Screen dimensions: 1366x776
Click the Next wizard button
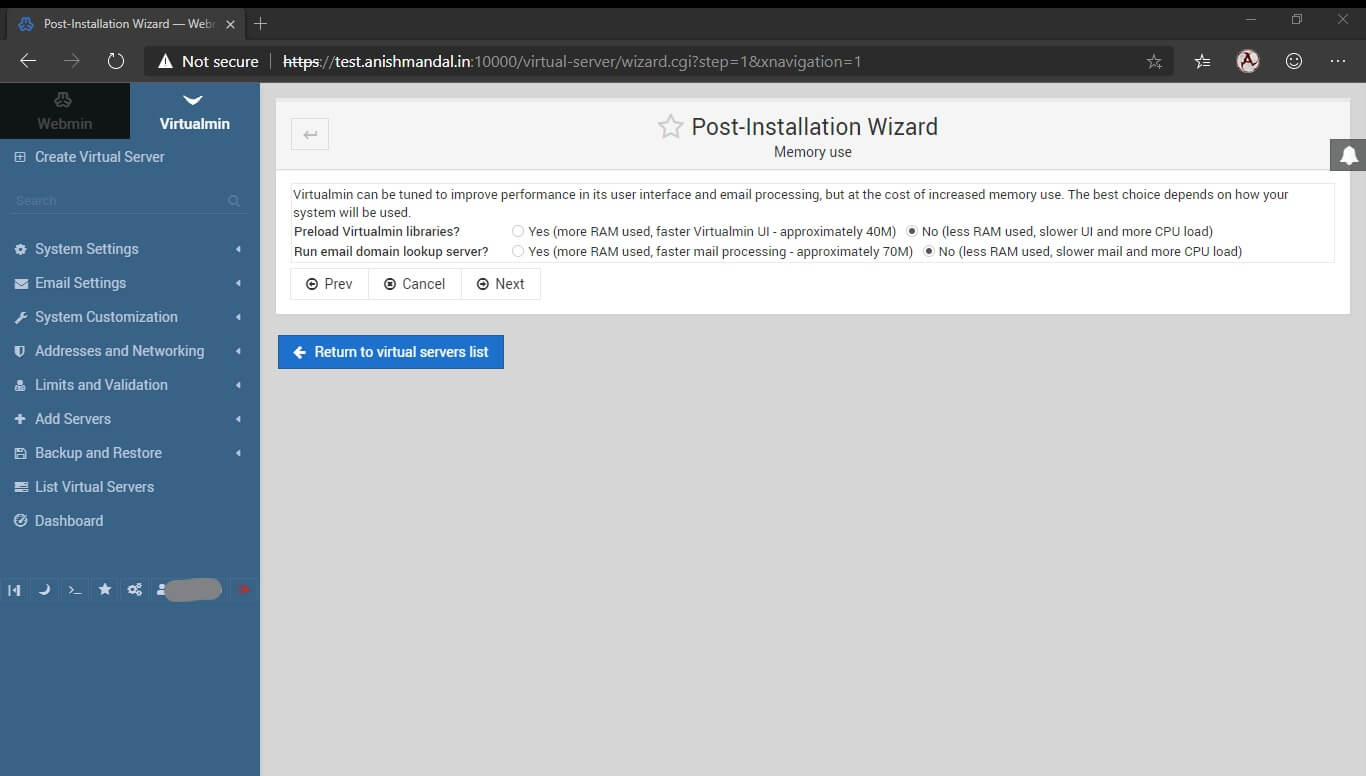(x=500, y=284)
